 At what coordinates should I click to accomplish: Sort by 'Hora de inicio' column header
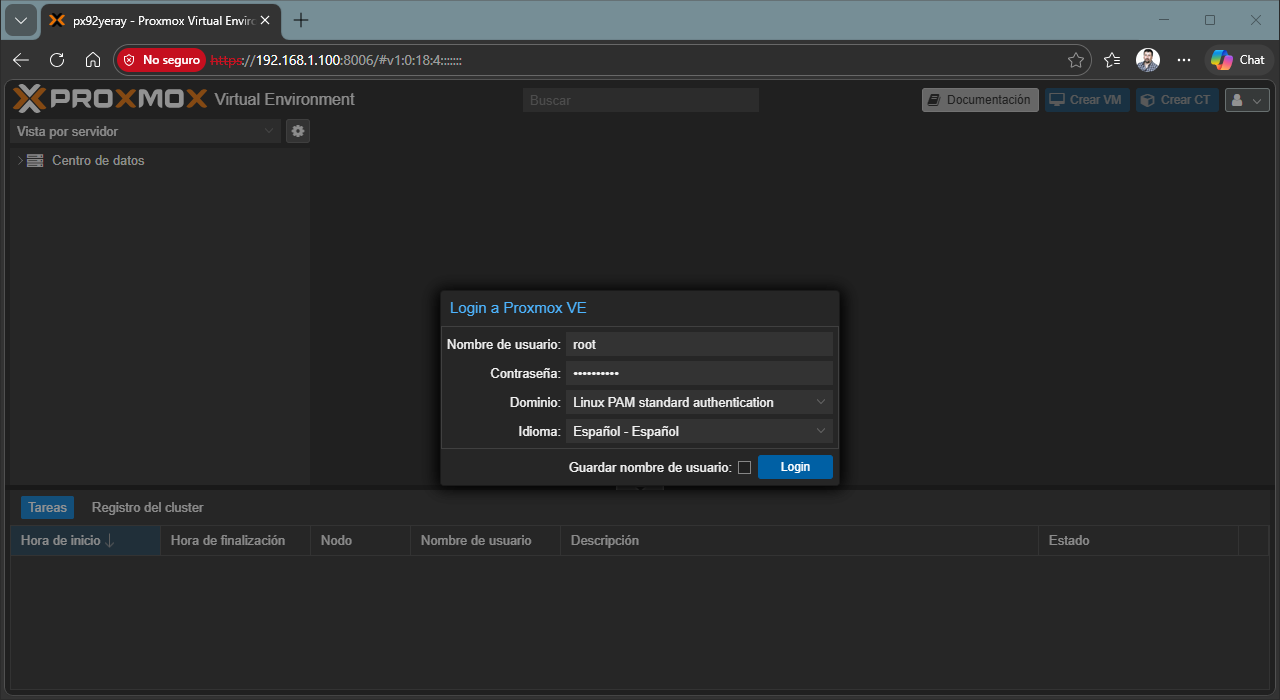(85, 540)
